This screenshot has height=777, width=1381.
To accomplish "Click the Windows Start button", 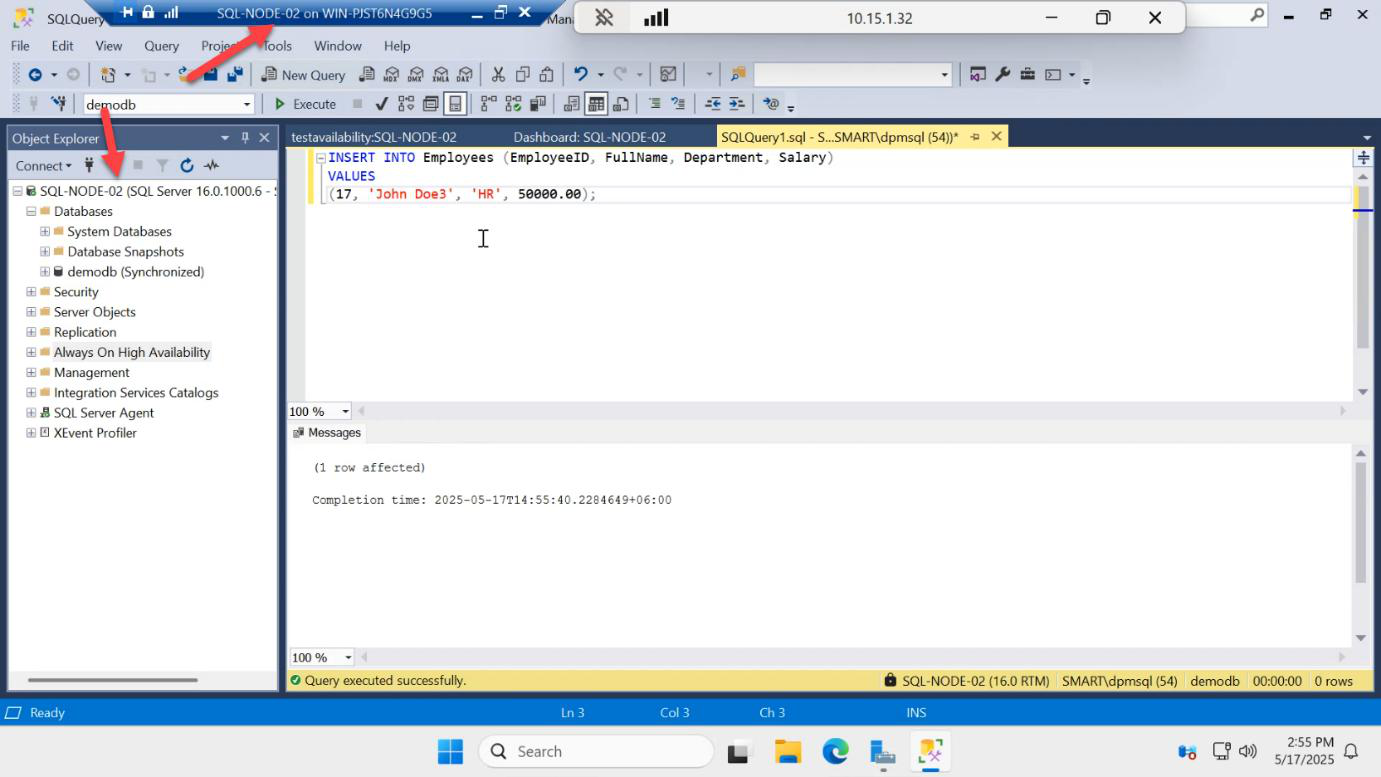I will (x=450, y=751).
